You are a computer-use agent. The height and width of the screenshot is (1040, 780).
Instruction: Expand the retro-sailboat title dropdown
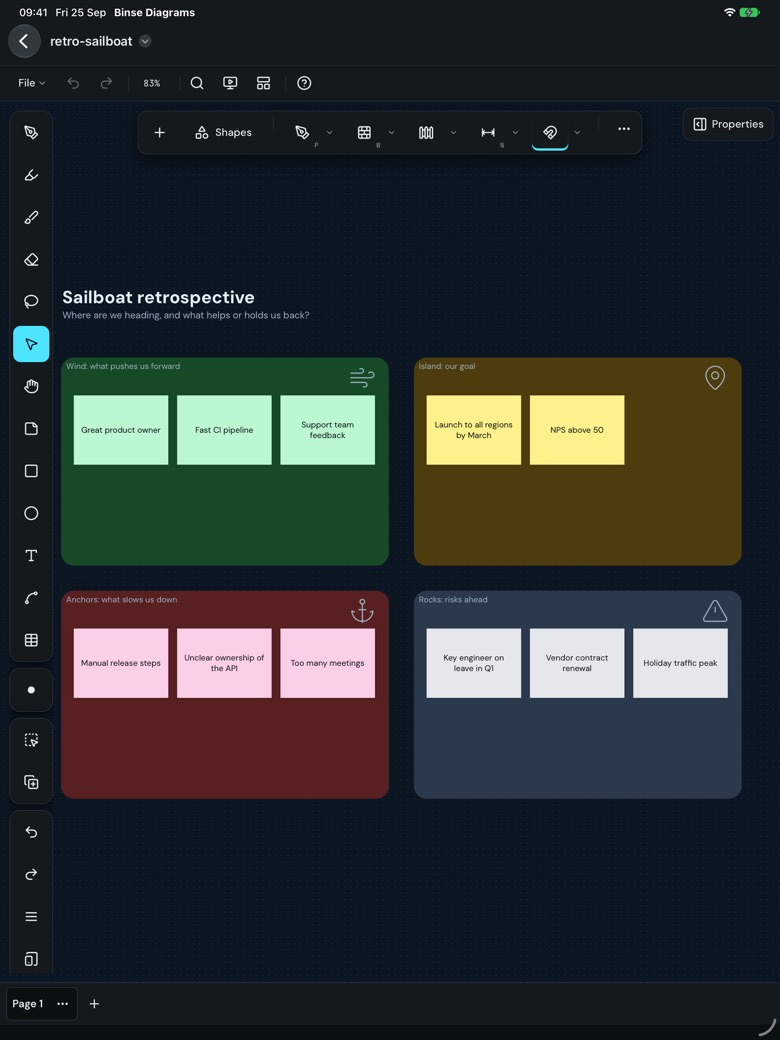(x=145, y=41)
